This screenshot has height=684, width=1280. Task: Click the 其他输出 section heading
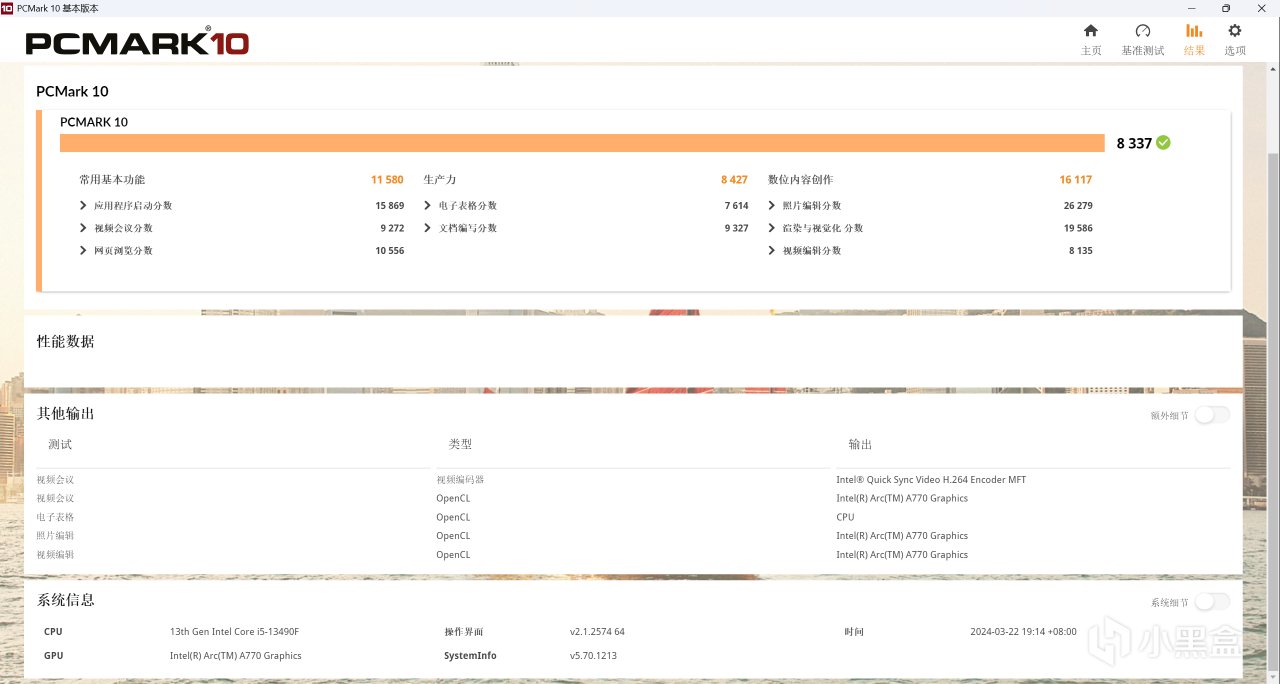tap(66, 413)
